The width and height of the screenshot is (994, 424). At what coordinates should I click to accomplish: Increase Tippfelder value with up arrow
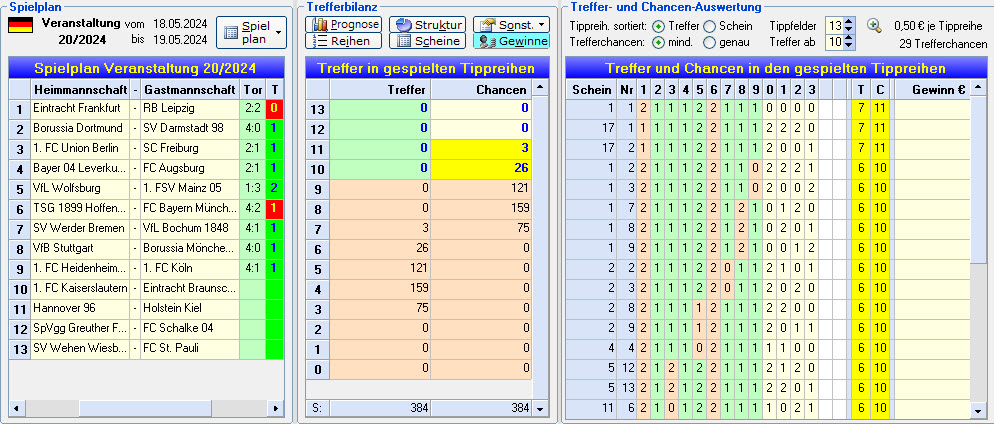tap(849, 22)
